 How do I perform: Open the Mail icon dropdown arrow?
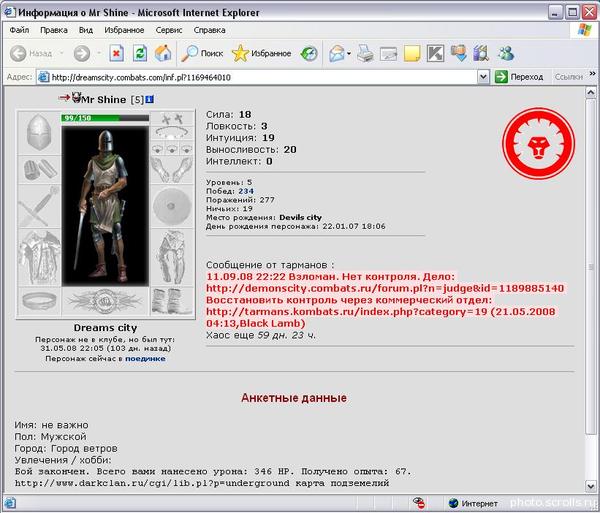click(349, 54)
